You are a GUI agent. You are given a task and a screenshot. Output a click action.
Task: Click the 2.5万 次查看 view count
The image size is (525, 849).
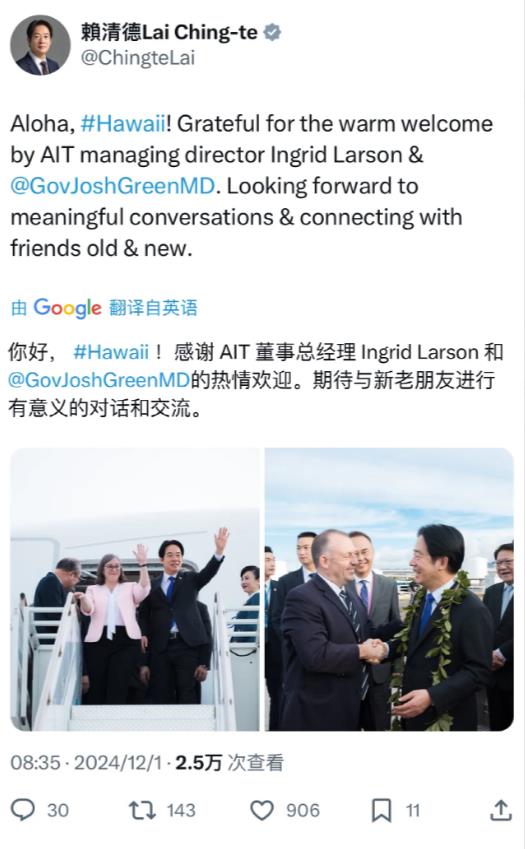(x=229, y=763)
